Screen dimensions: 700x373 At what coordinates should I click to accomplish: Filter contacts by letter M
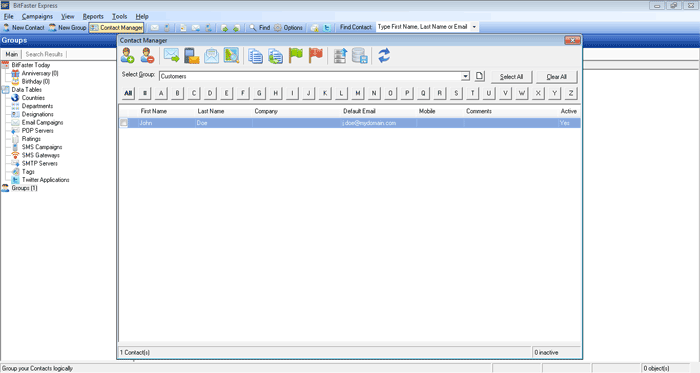coord(357,93)
